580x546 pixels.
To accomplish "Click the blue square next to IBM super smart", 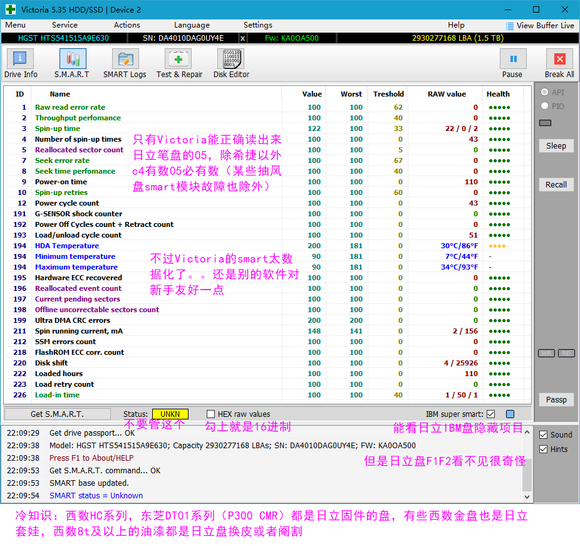I will pyautogui.click(x=510, y=414).
